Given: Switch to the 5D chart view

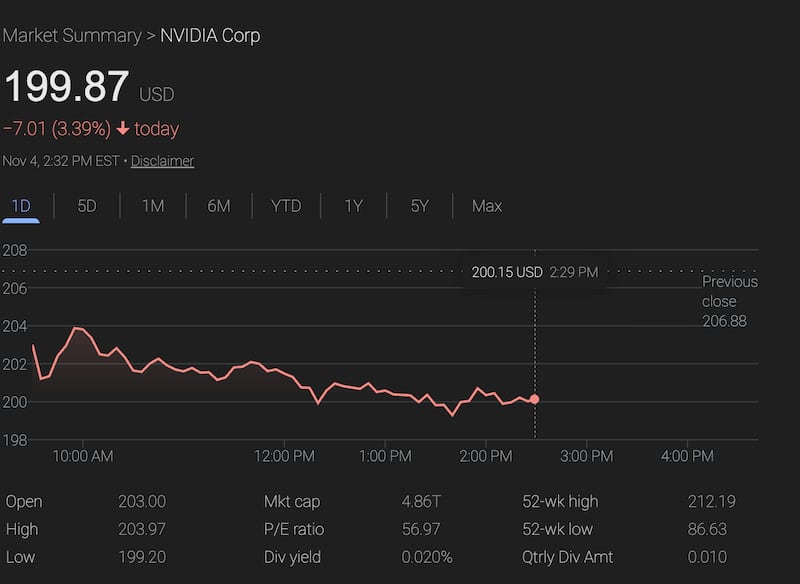Looking at the screenshot, I should coord(86,205).
